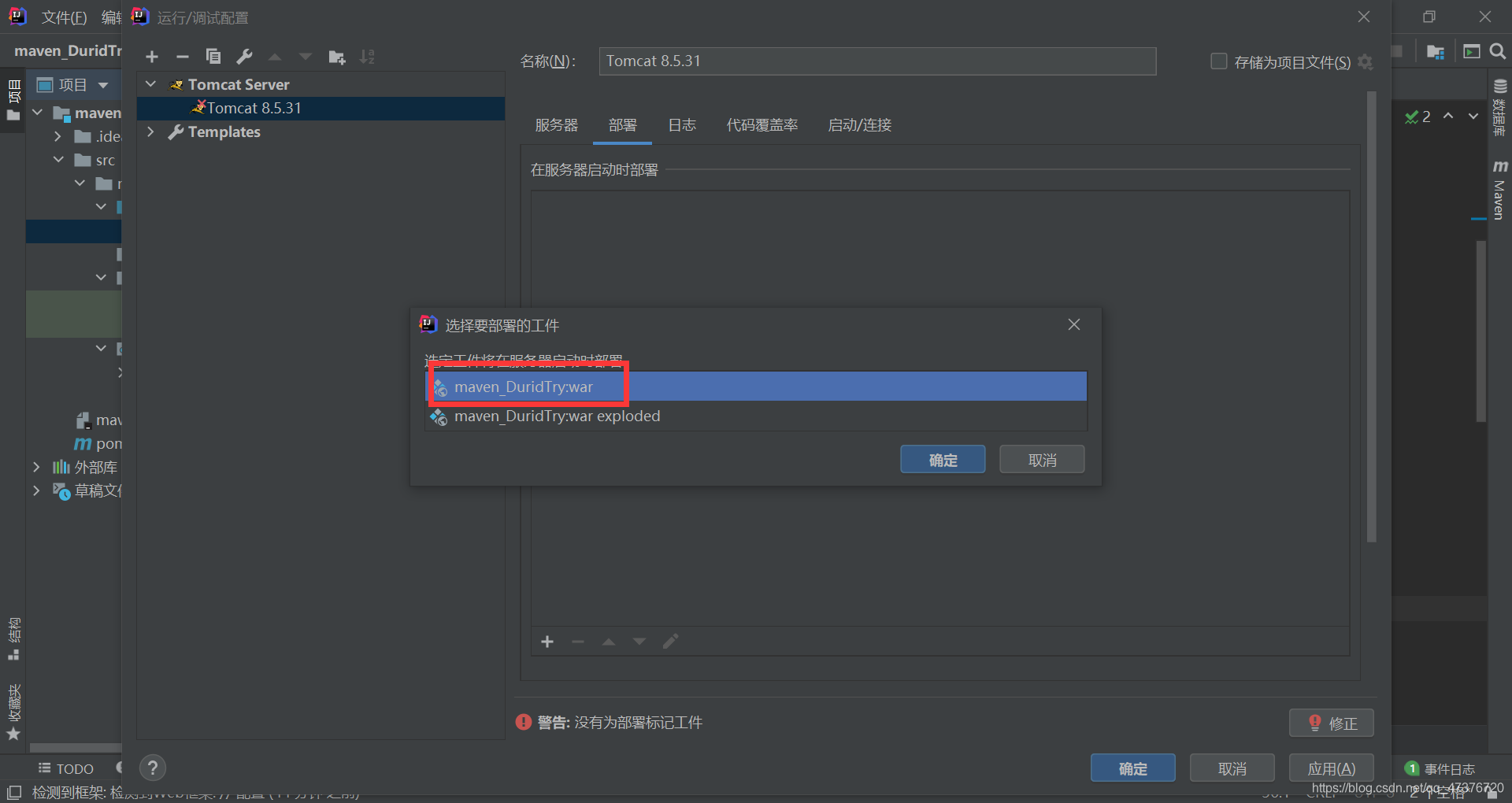Viewport: 1512px width, 803px height.
Task: Switch to Server tab
Action: click(557, 125)
